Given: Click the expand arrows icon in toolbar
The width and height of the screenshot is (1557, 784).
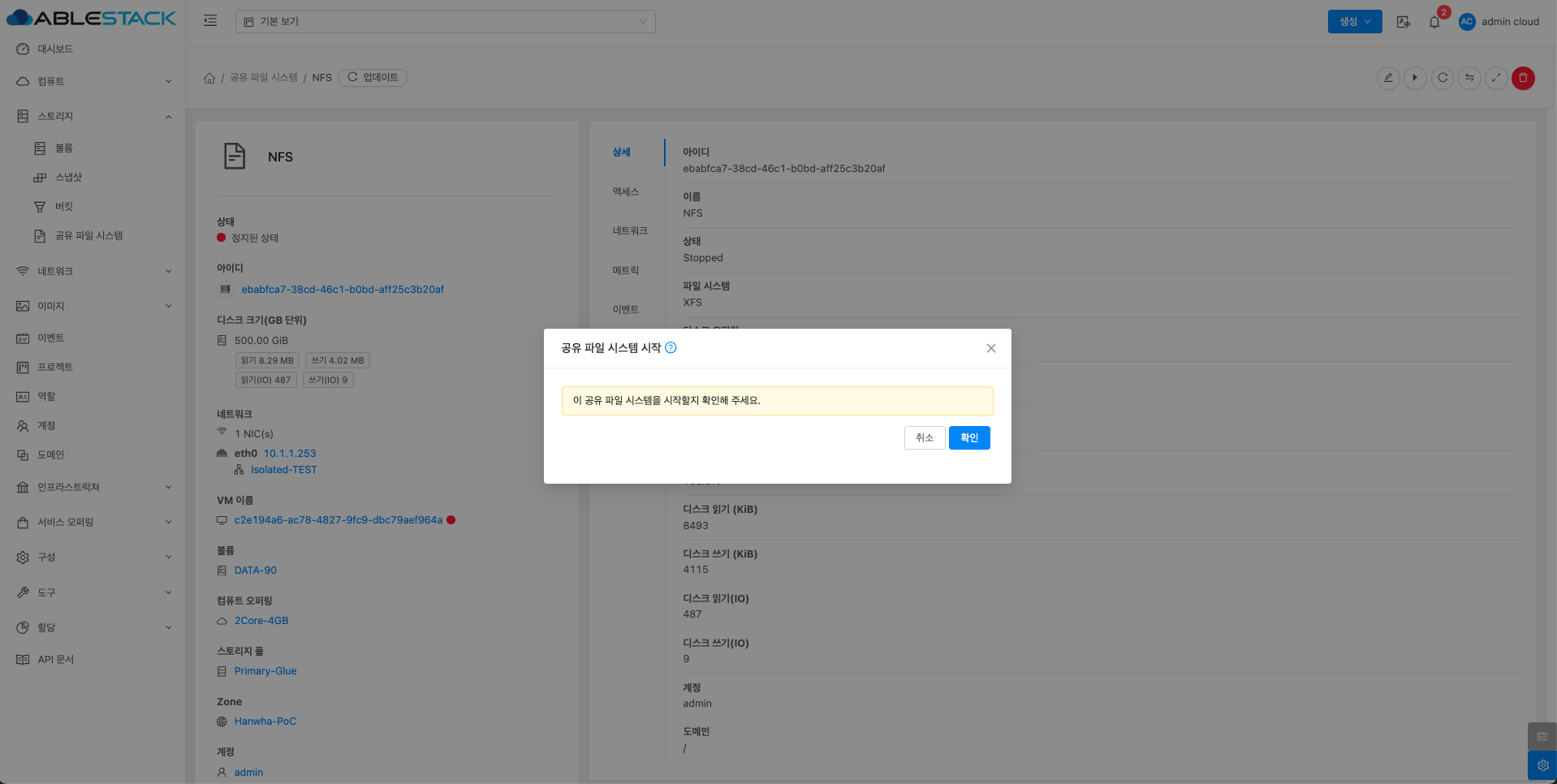Looking at the screenshot, I should tap(1496, 78).
